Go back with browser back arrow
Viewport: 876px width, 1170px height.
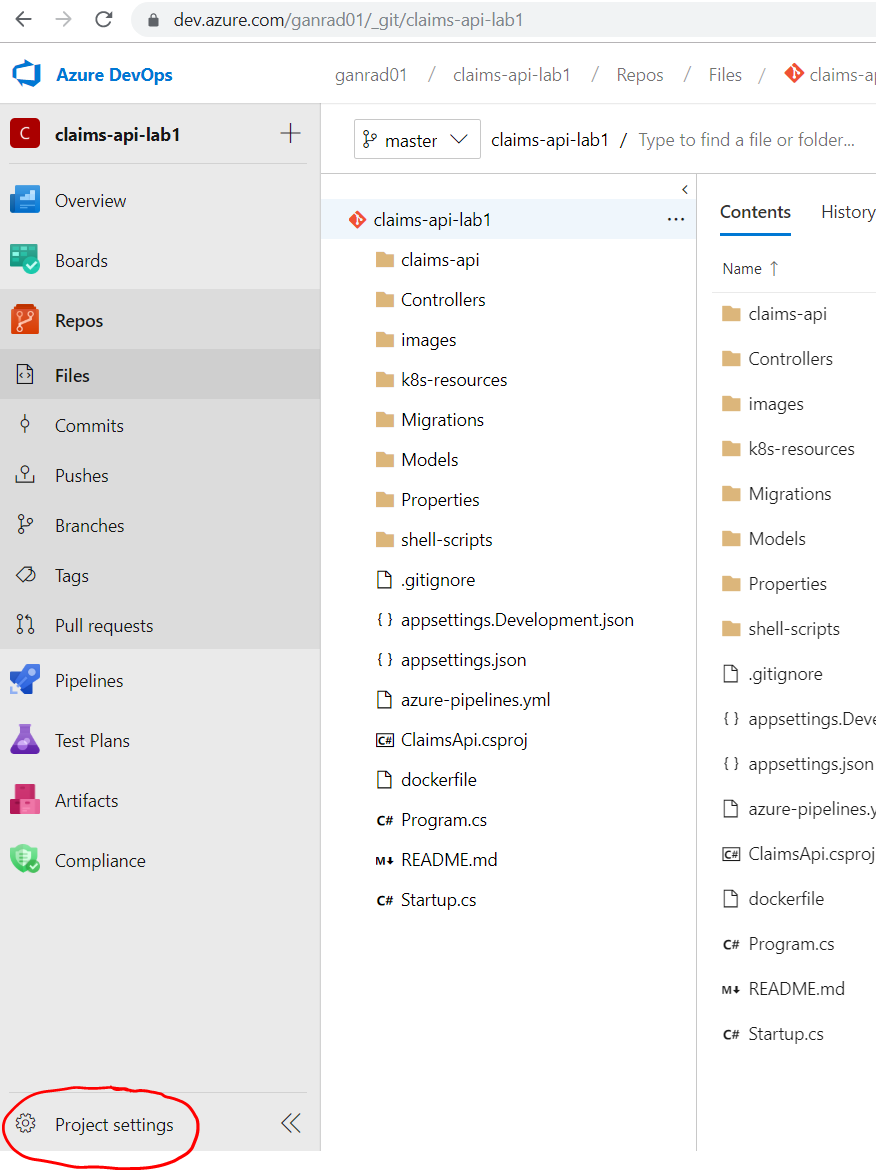[24, 19]
